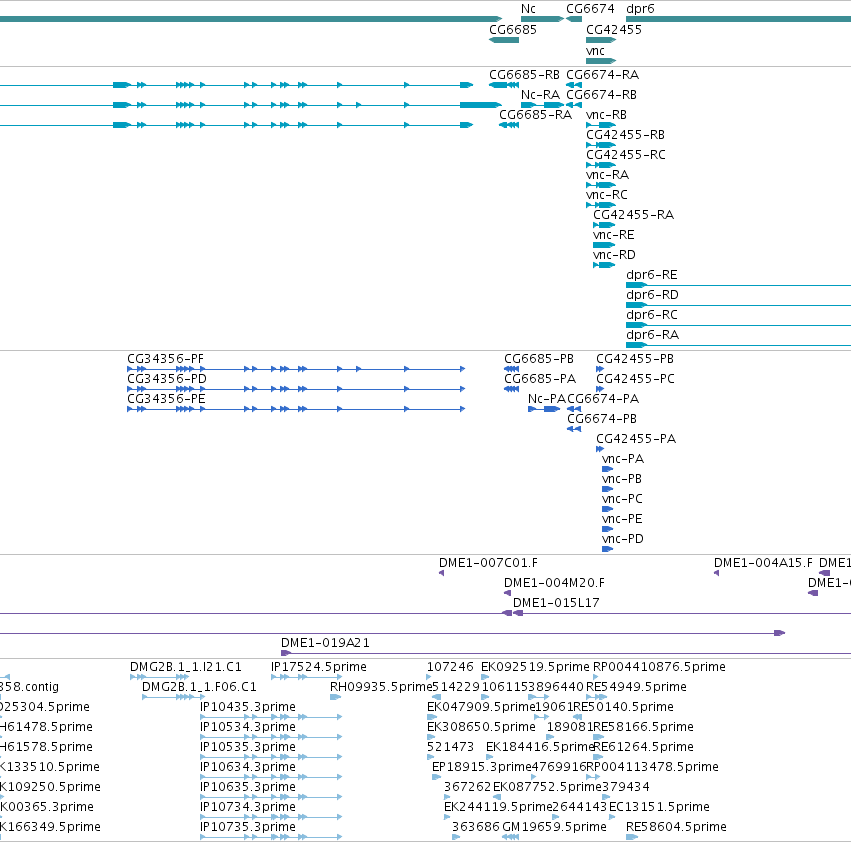The image size is (851, 842).
Task: Click EST IP10635.3prime
Action: click(247, 787)
